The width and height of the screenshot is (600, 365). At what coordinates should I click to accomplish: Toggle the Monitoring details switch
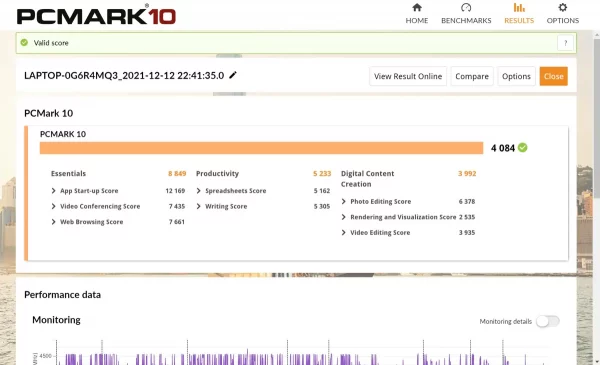pyautogui.click(x=548, y=321)
